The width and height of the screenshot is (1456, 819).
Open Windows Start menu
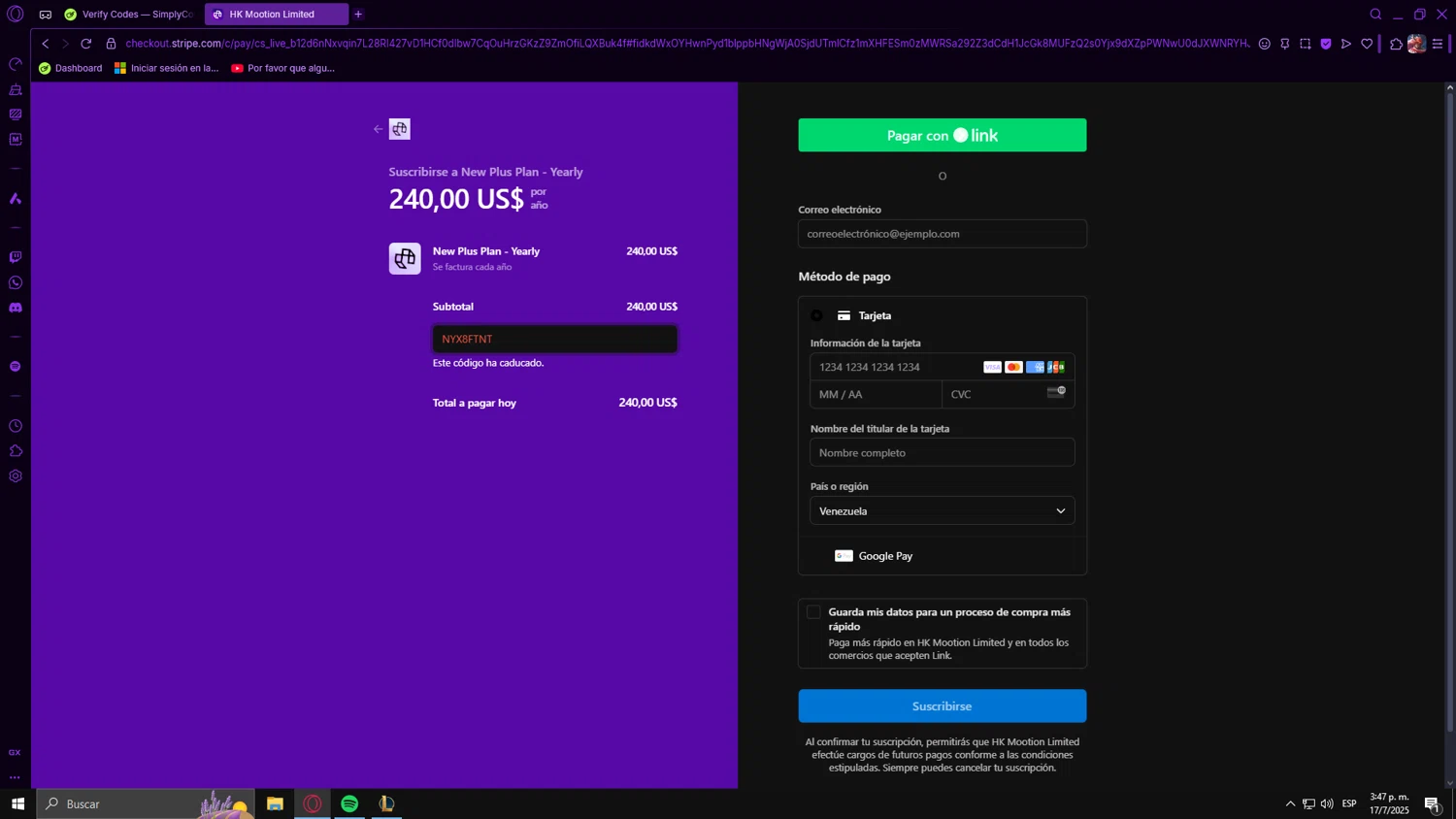pyautogui.click(x=17, y=803)
